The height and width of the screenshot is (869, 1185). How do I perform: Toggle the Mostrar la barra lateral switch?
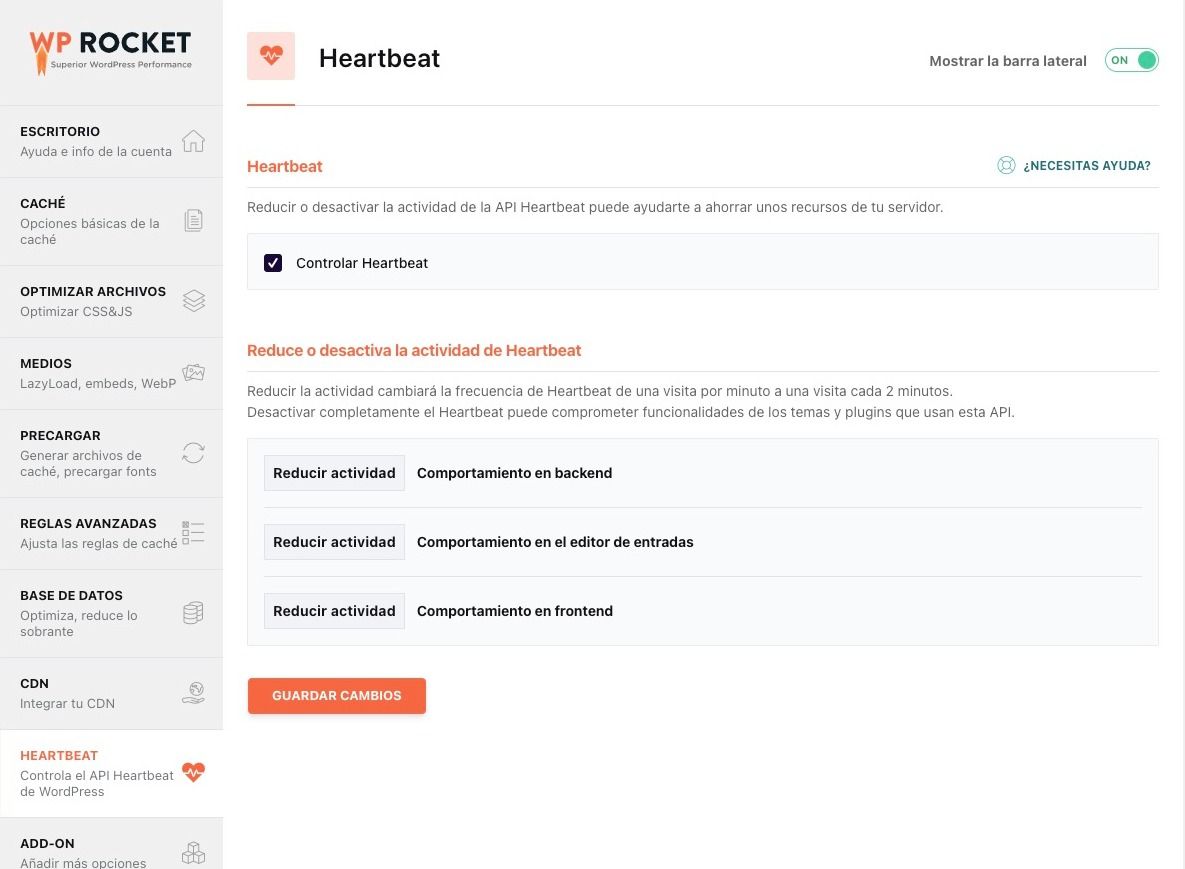(x=1131, y=60)
